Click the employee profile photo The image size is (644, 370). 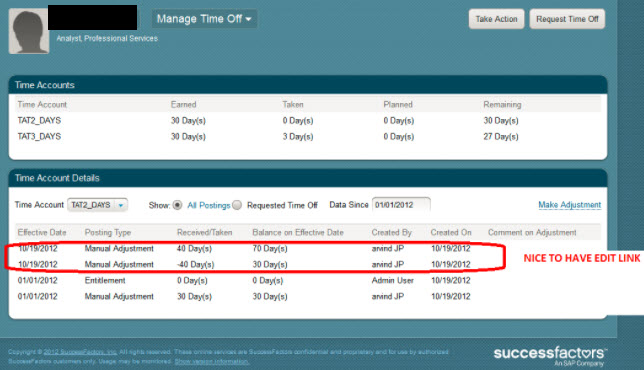(x=29, y=31)
